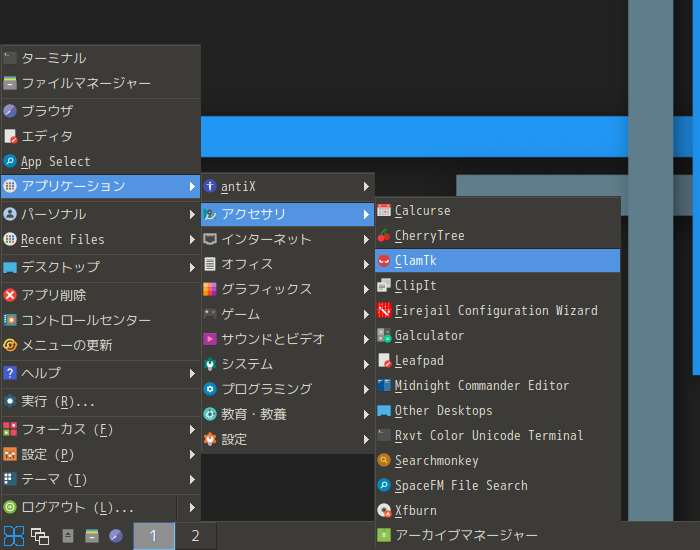Viewport: 700px width, 550px height.
Task: Click the アーカイブマネージャー icon
Action: 384,535
